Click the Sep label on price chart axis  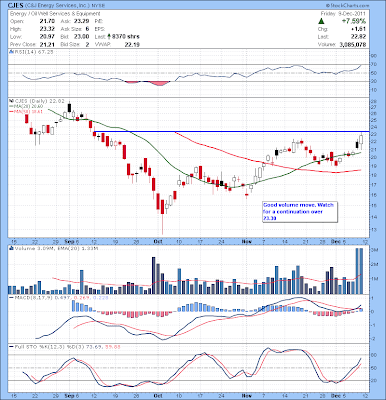[x=69, y=241]
